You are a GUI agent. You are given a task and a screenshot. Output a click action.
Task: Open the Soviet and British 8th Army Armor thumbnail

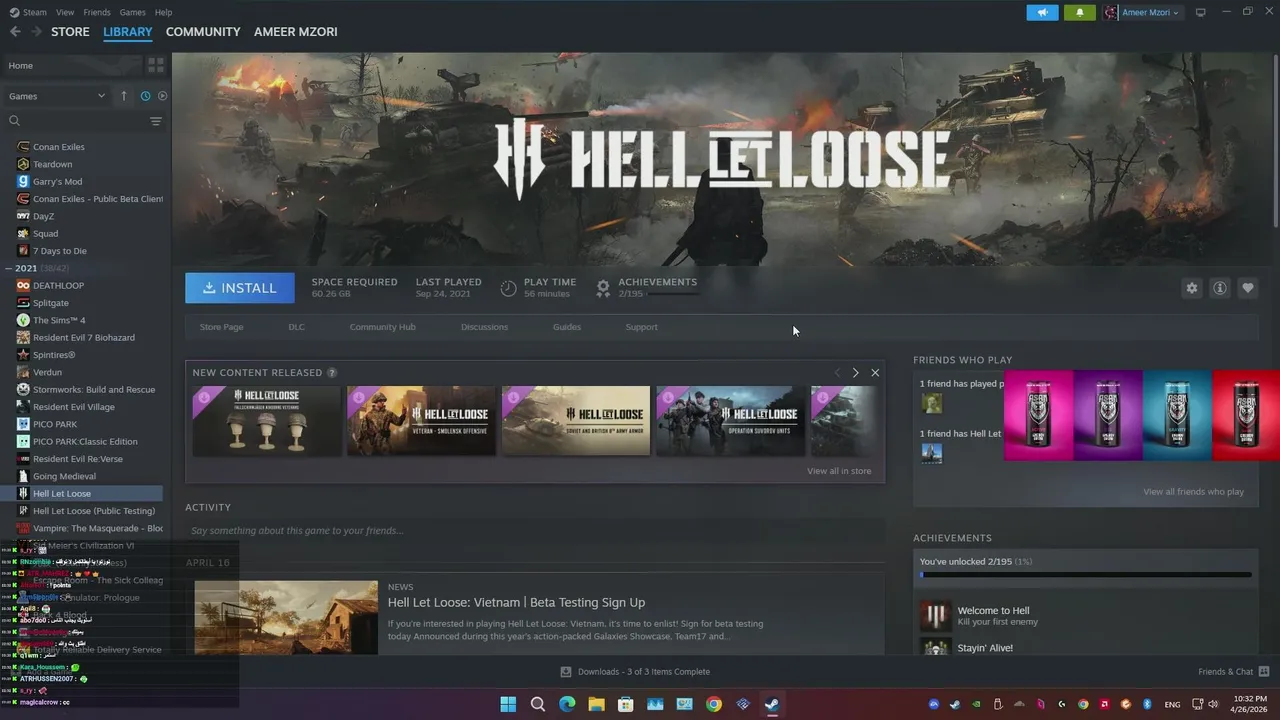pyautogui.click(x=576, y=421)
